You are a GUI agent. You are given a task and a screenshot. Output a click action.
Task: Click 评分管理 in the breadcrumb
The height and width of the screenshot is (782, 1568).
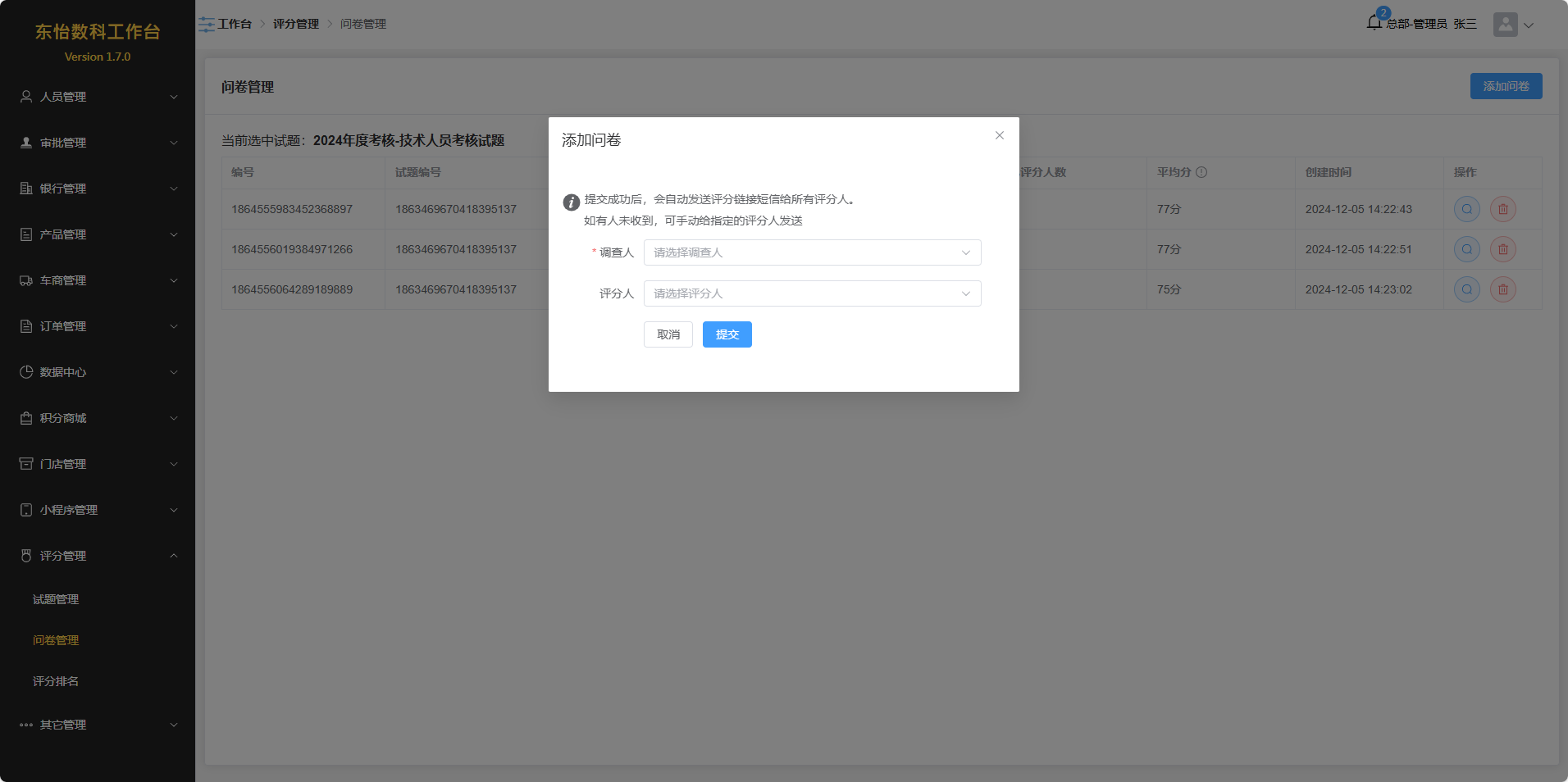tap(295, 24)
